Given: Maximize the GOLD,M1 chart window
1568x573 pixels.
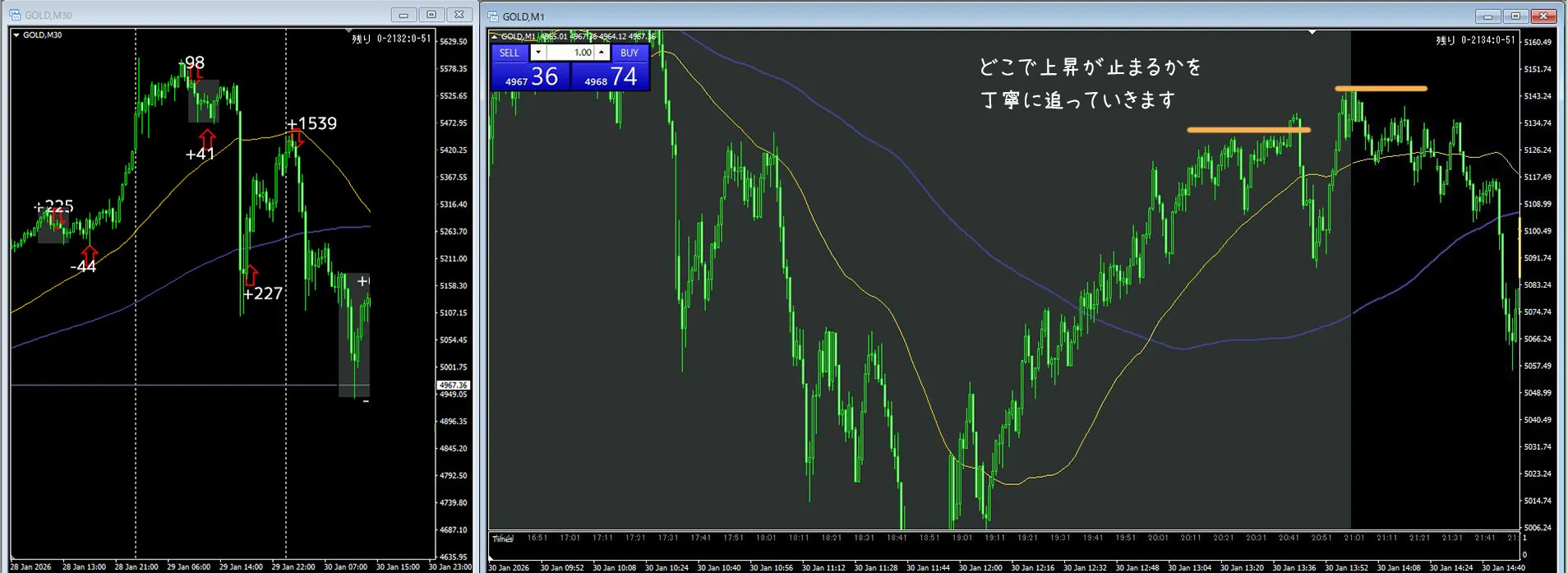Looking at the screenshot, I should pyautogui.click(x=1515, y=16).
